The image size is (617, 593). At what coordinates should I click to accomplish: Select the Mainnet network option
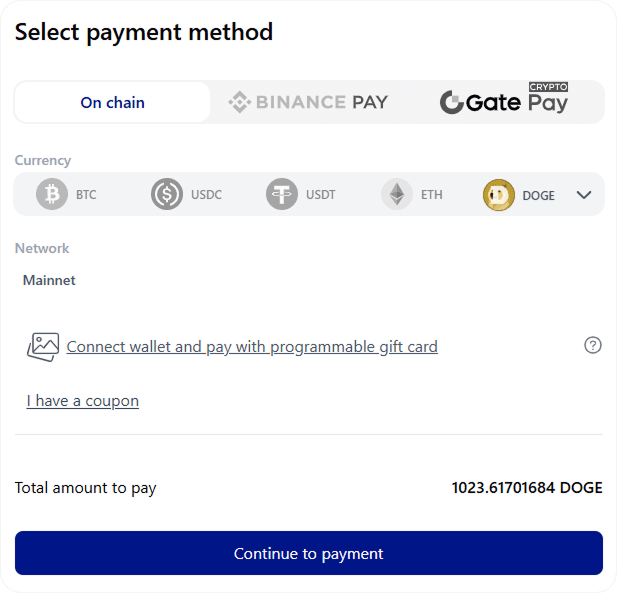click(x=49, y=280)
